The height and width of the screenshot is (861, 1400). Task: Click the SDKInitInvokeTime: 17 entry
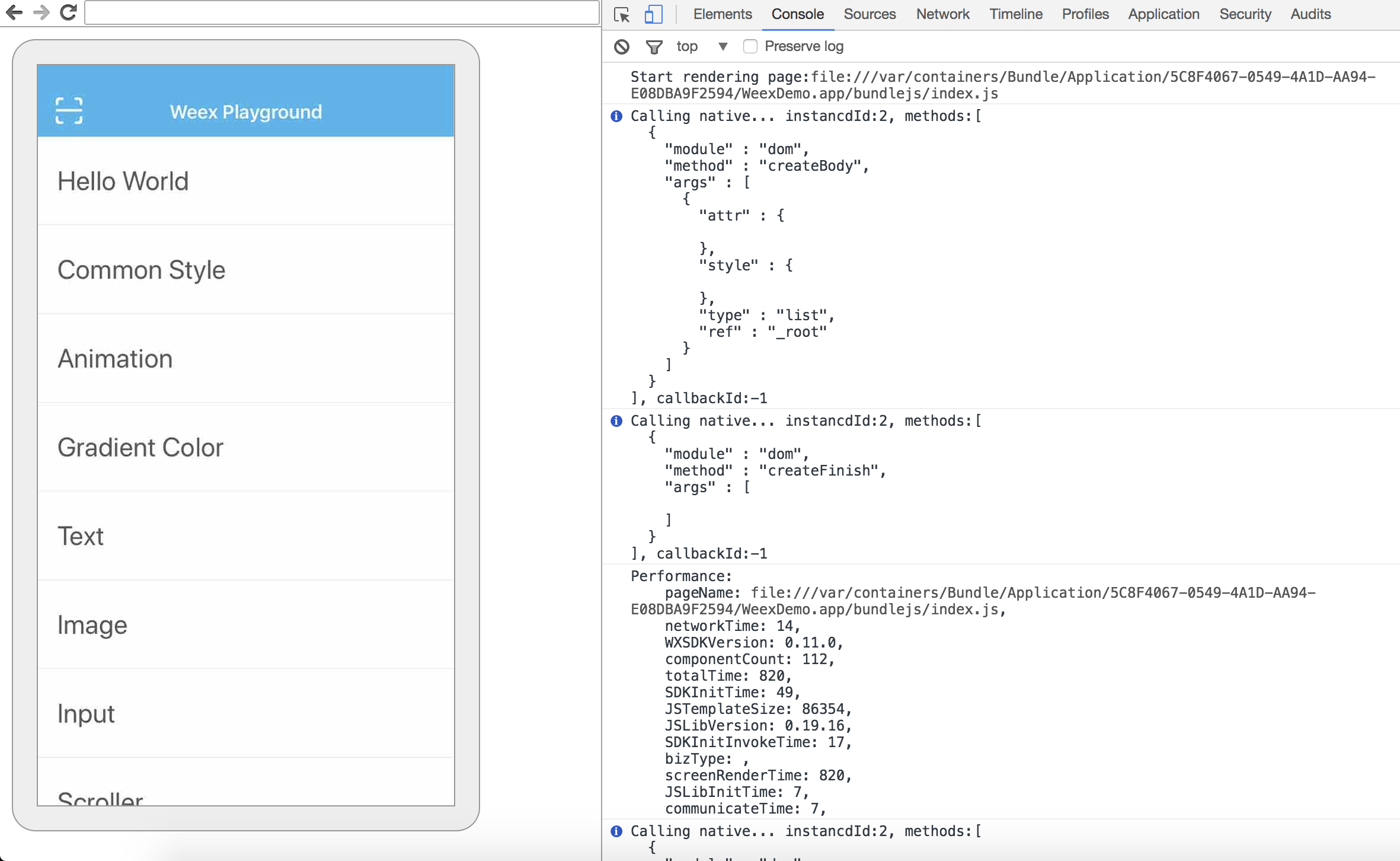(x=758, y=742)
